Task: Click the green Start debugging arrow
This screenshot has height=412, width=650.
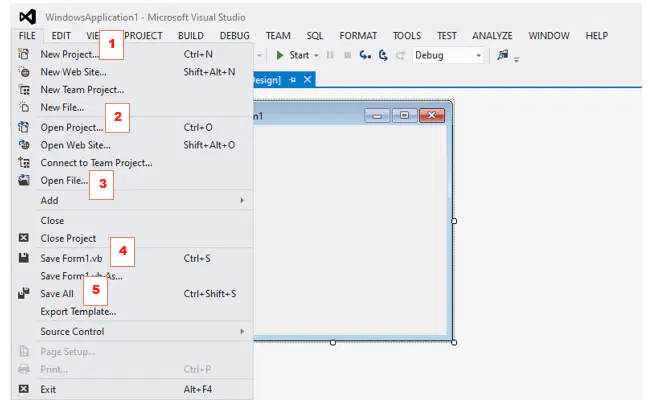Action: [x=280, y=55]
